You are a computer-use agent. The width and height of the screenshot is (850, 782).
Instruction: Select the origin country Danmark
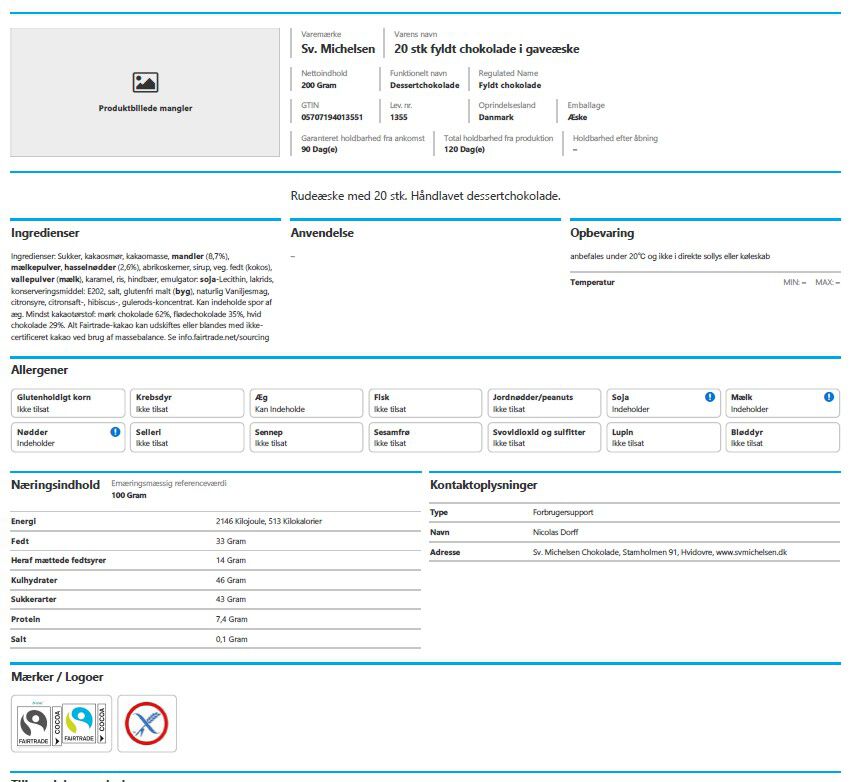(496, 117)
